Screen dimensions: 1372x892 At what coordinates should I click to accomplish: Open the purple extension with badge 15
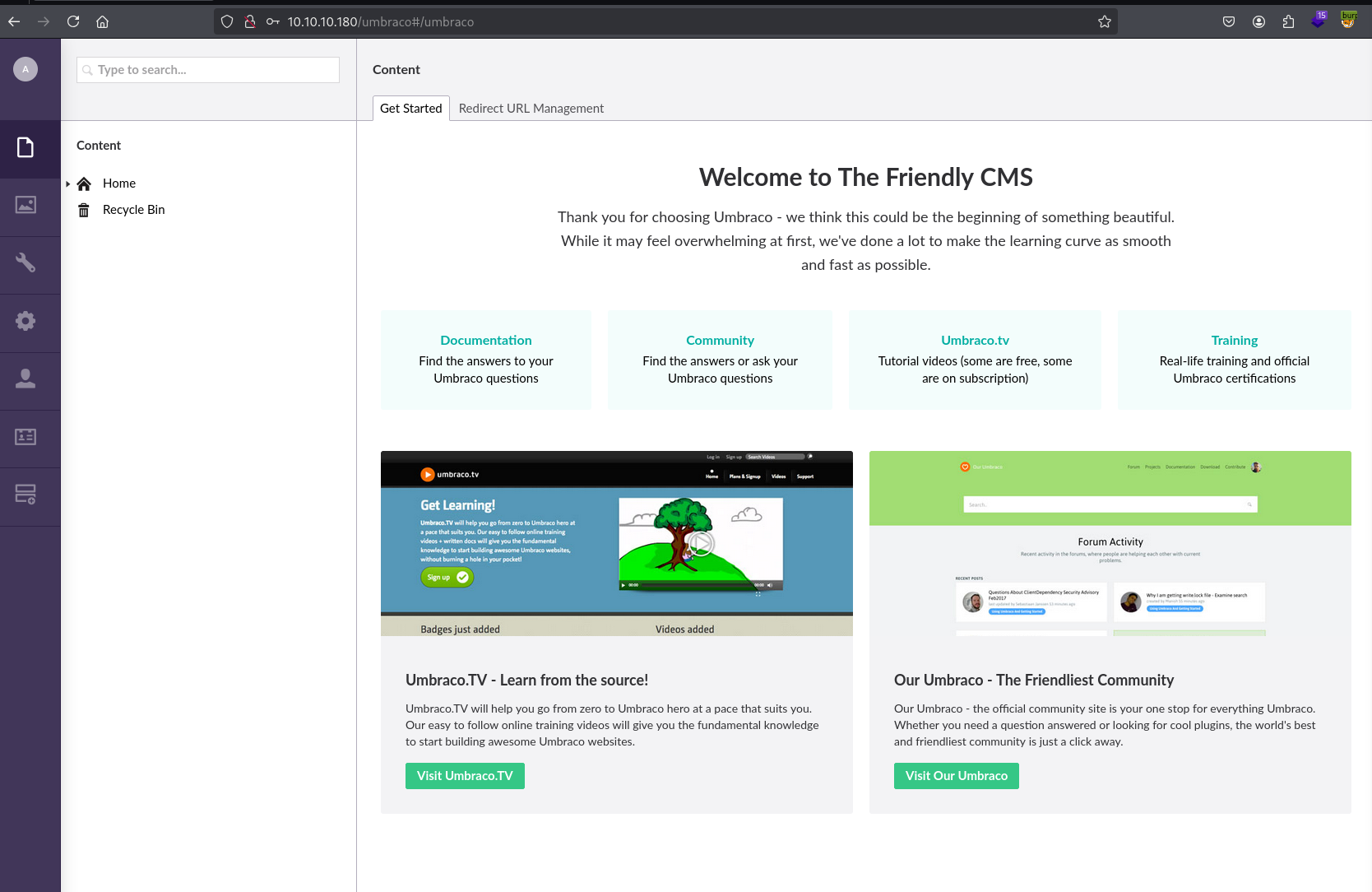tap(1319, 20)
